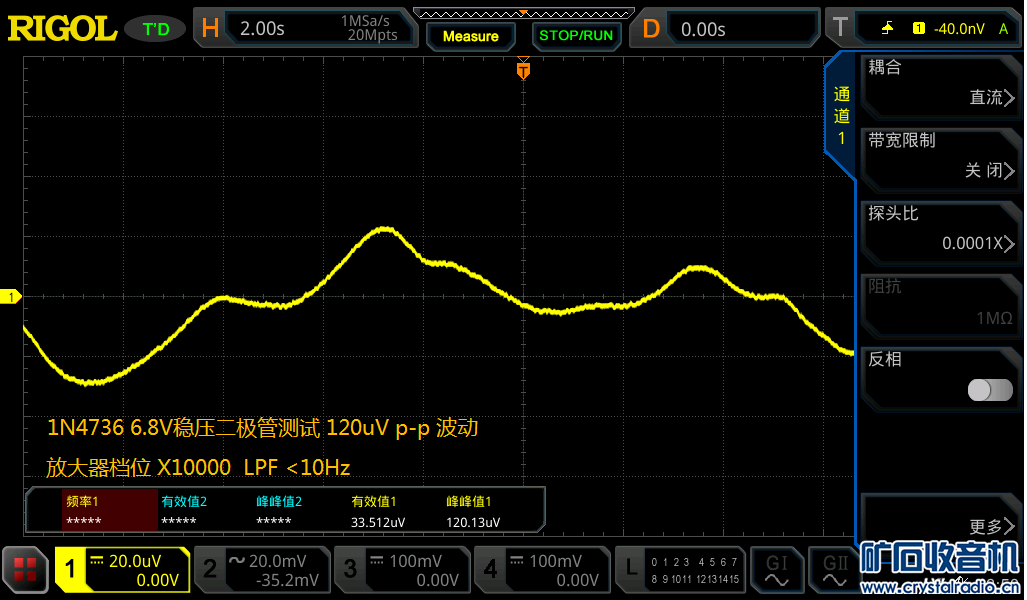Open the L logic analyzer channel panel
This screenshot has height=600, width=1027.
pos(681,570)
